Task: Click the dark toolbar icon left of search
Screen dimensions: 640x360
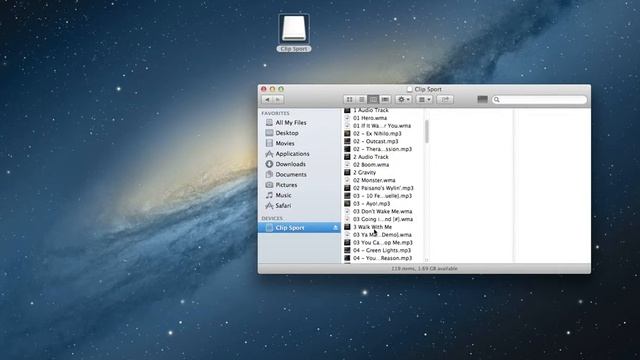Action: pos(482,99)
